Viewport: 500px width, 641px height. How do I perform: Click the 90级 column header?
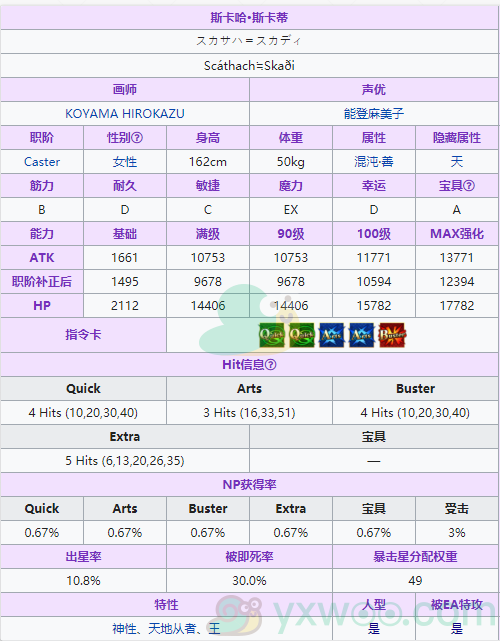pyautogui.click(x=291, y=234)
